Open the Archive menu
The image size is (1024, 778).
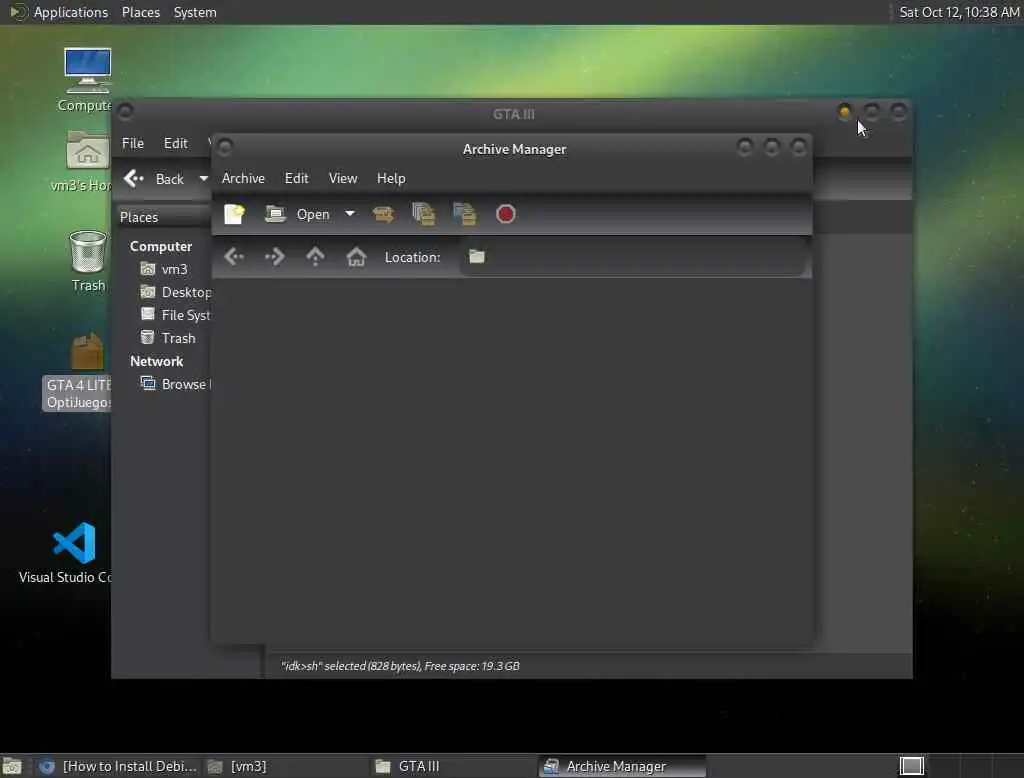[243, 178]
